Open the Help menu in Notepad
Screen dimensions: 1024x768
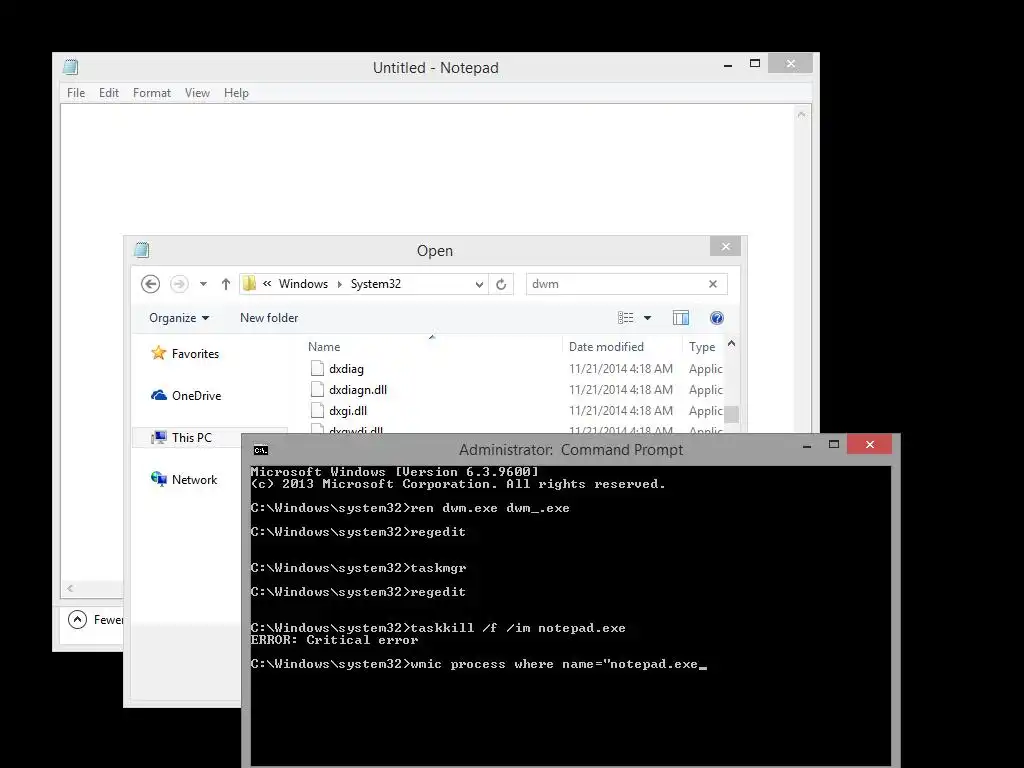[x=236, y=93]
